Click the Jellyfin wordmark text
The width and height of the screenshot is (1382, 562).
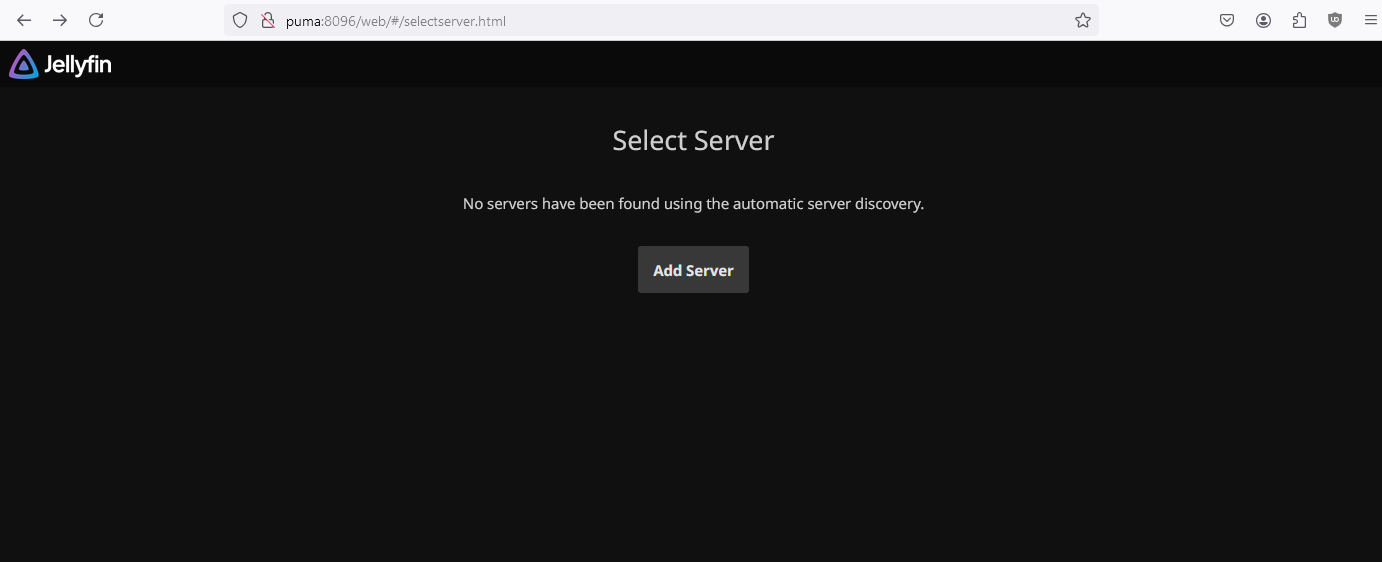point(78,65)
